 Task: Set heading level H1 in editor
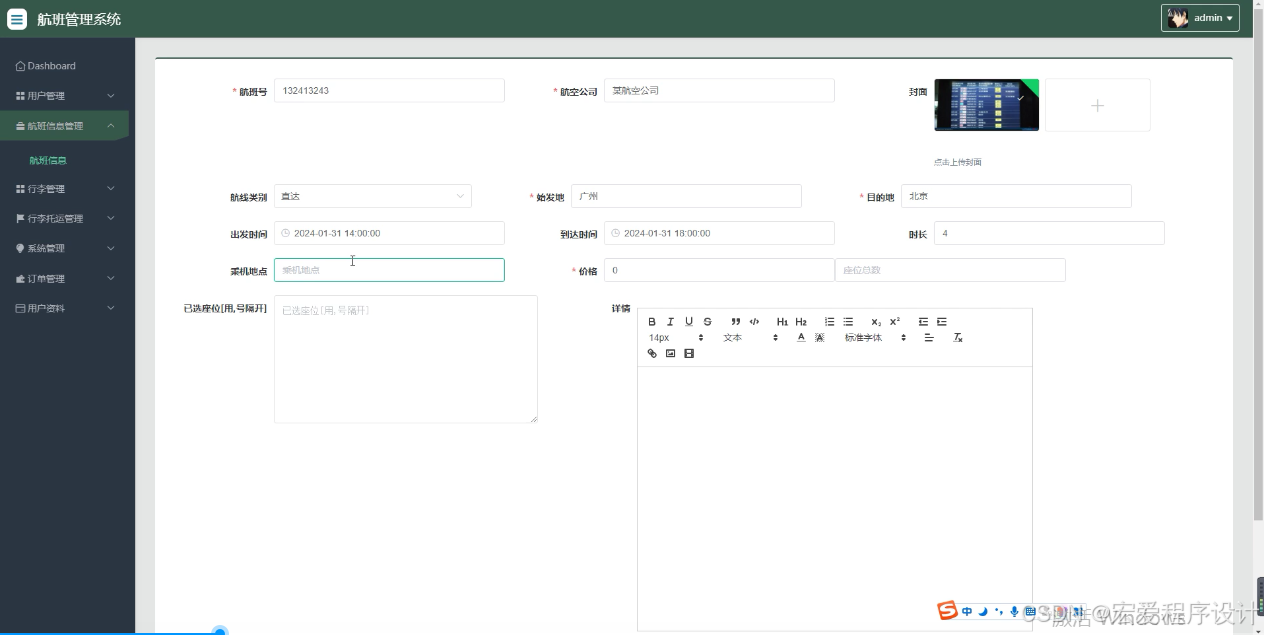point(782,322)
